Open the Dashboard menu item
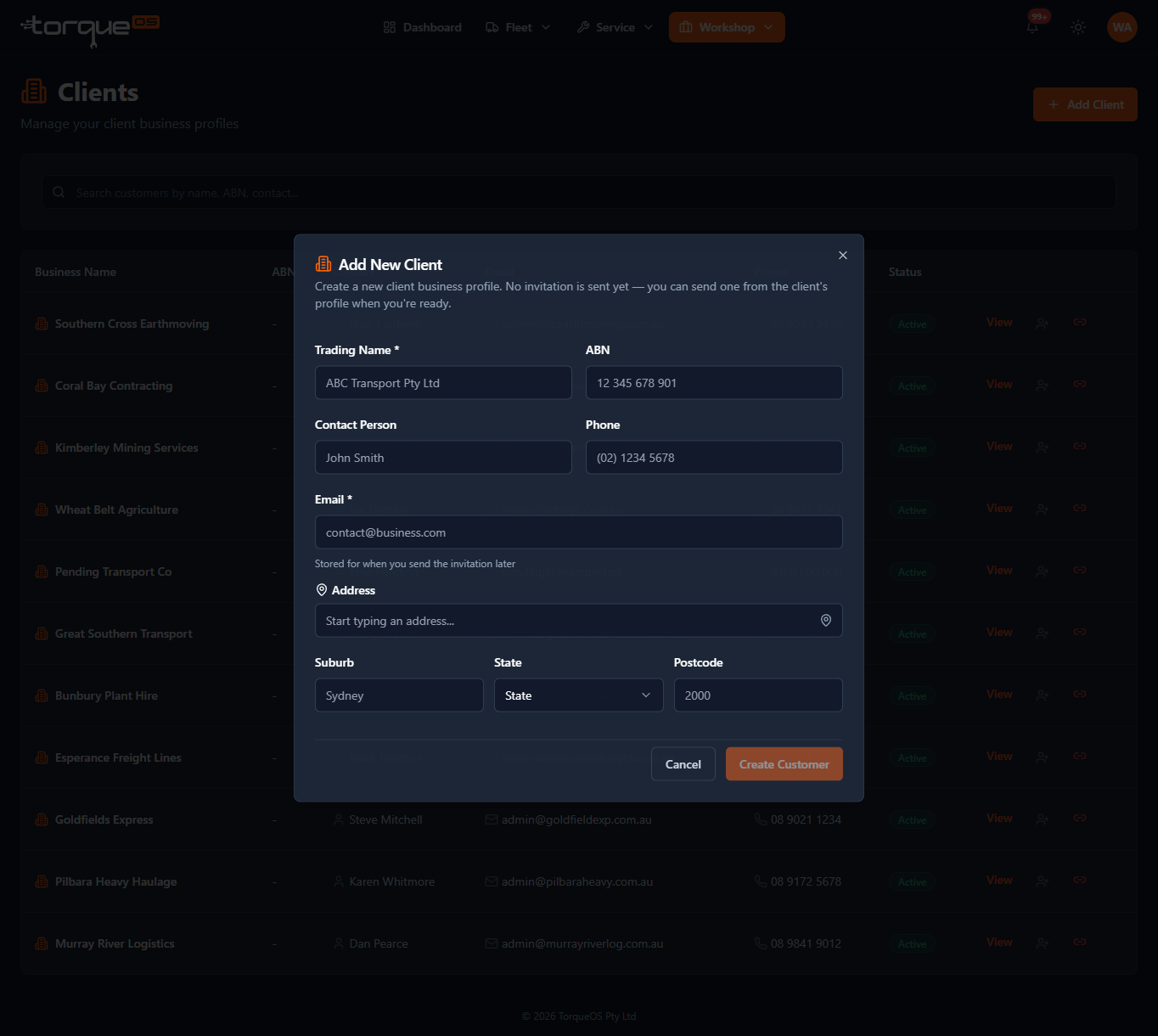Screen dimensions: 1158x1036 422,27
